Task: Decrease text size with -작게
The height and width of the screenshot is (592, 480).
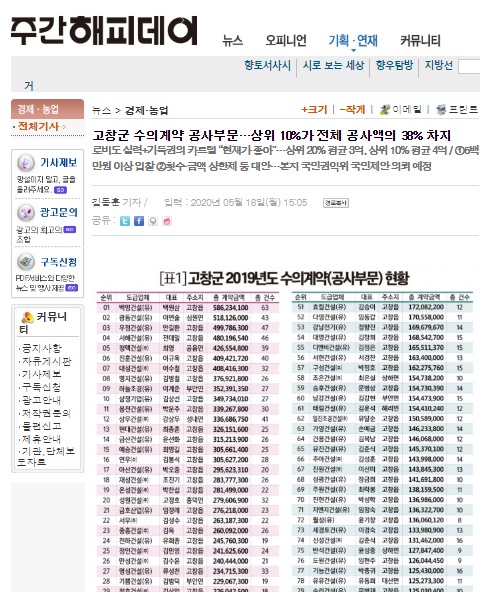Action: pyautogui.click(x=352, y=110)
